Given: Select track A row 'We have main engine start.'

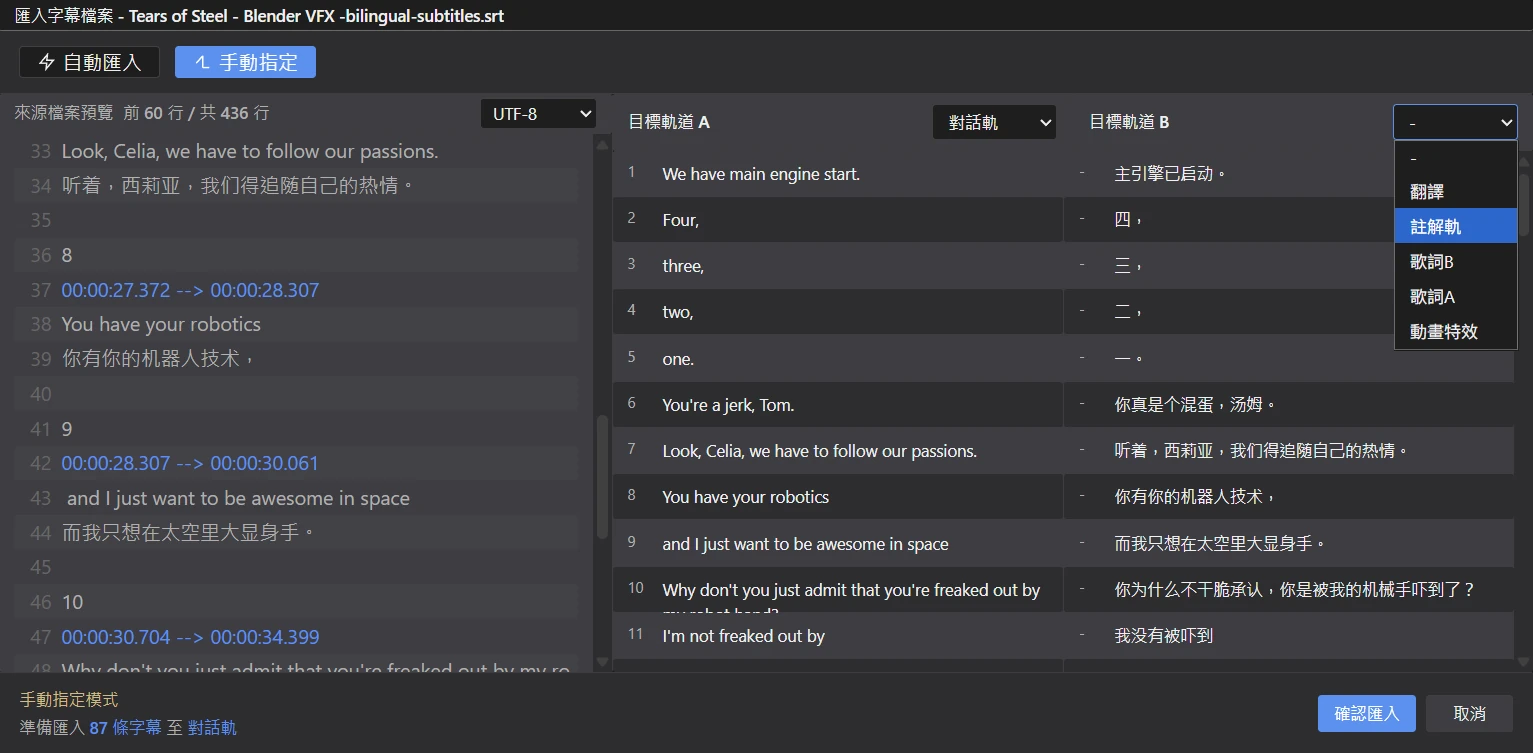Looking at the screenshot, I should [x=838, y=174].
